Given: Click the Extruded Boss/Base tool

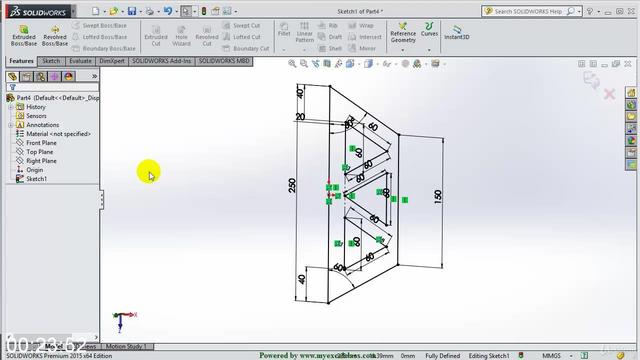Looking at the screenshot, I should [x=24, y=35].
